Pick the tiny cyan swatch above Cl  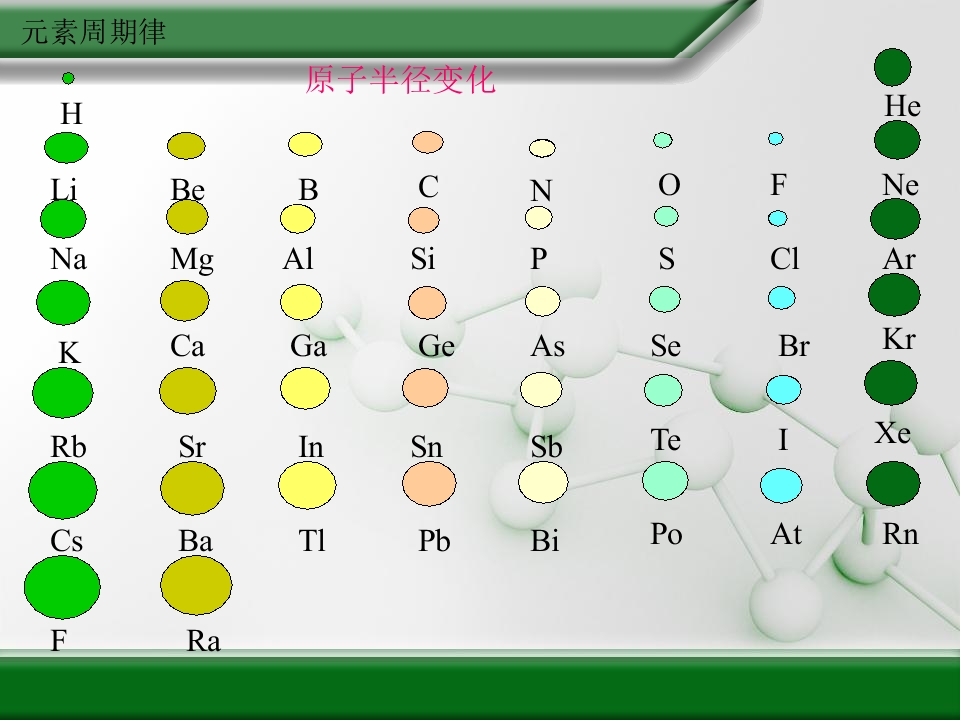click(x=777, y=218)
